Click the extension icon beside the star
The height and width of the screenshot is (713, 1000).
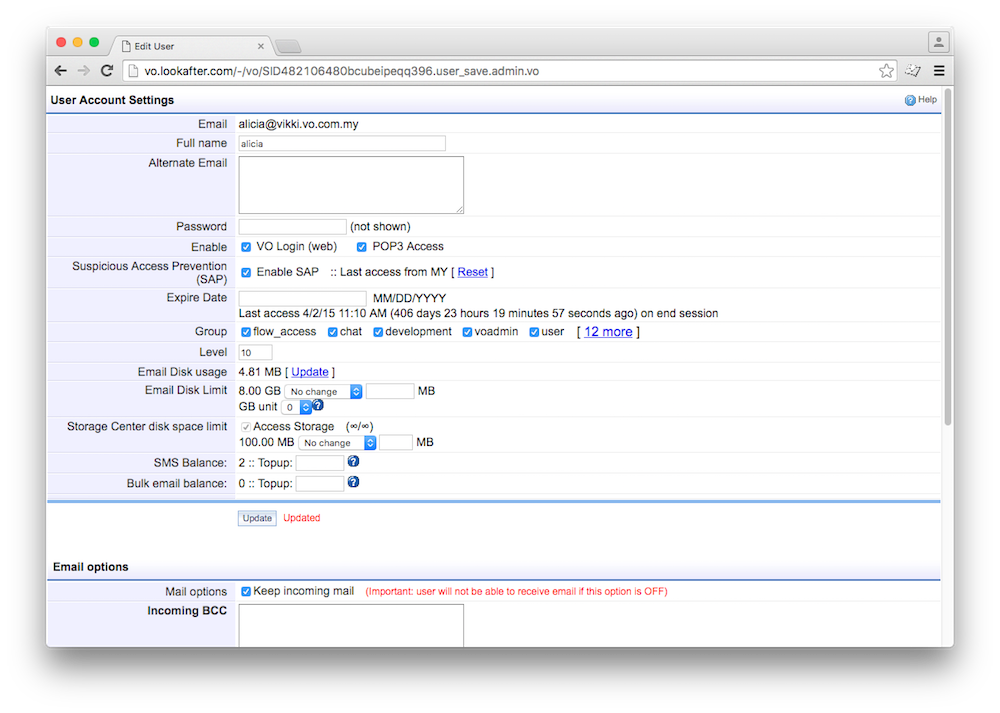pyautogui.click(x=913, y=71)
